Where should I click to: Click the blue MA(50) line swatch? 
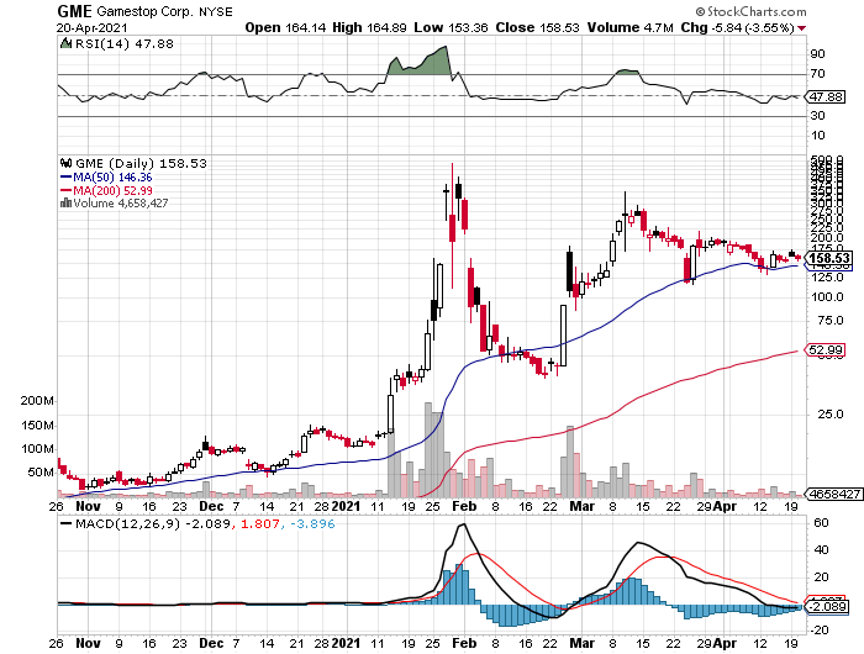[x=66, y=177]
